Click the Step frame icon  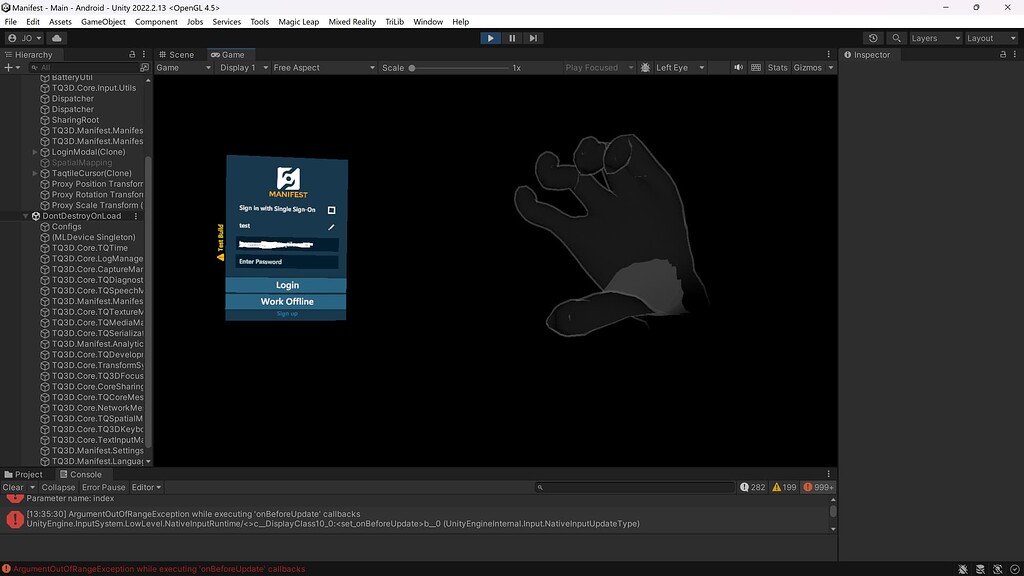point(533,37)
